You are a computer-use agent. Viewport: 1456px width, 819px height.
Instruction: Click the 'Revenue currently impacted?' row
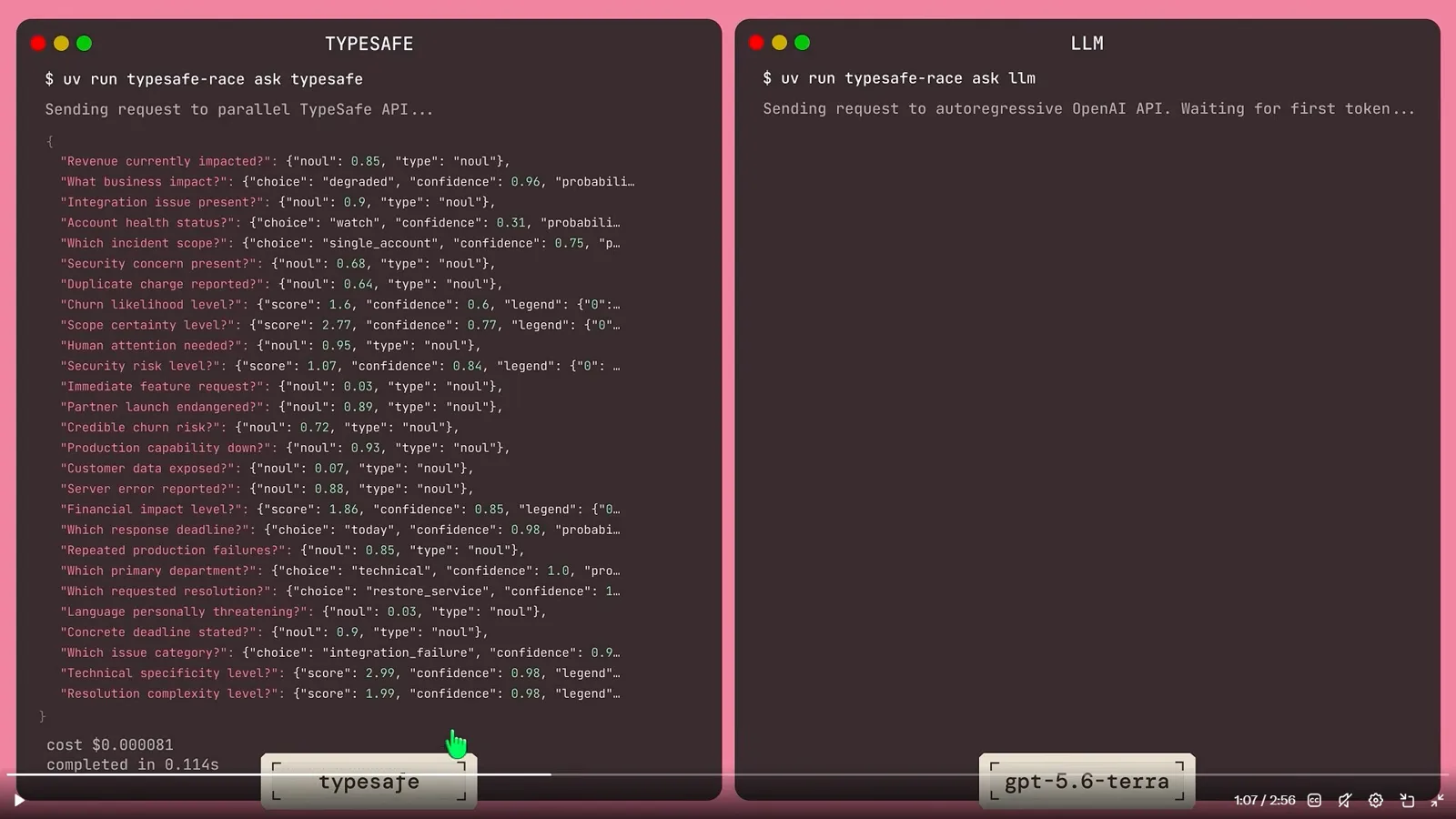pyautogui.click(x=285, y=161)
